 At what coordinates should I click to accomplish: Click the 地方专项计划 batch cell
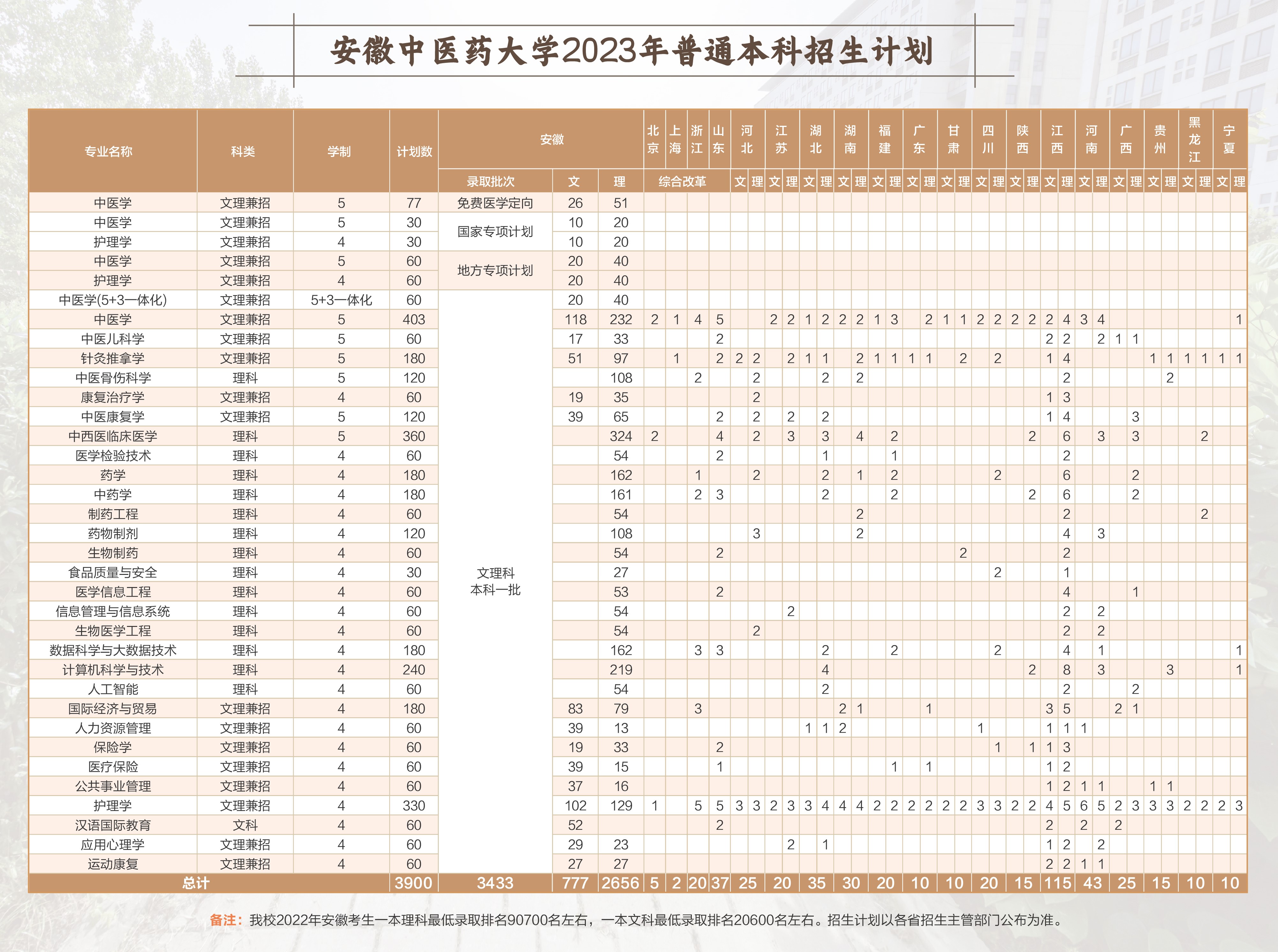pos(495,270)
